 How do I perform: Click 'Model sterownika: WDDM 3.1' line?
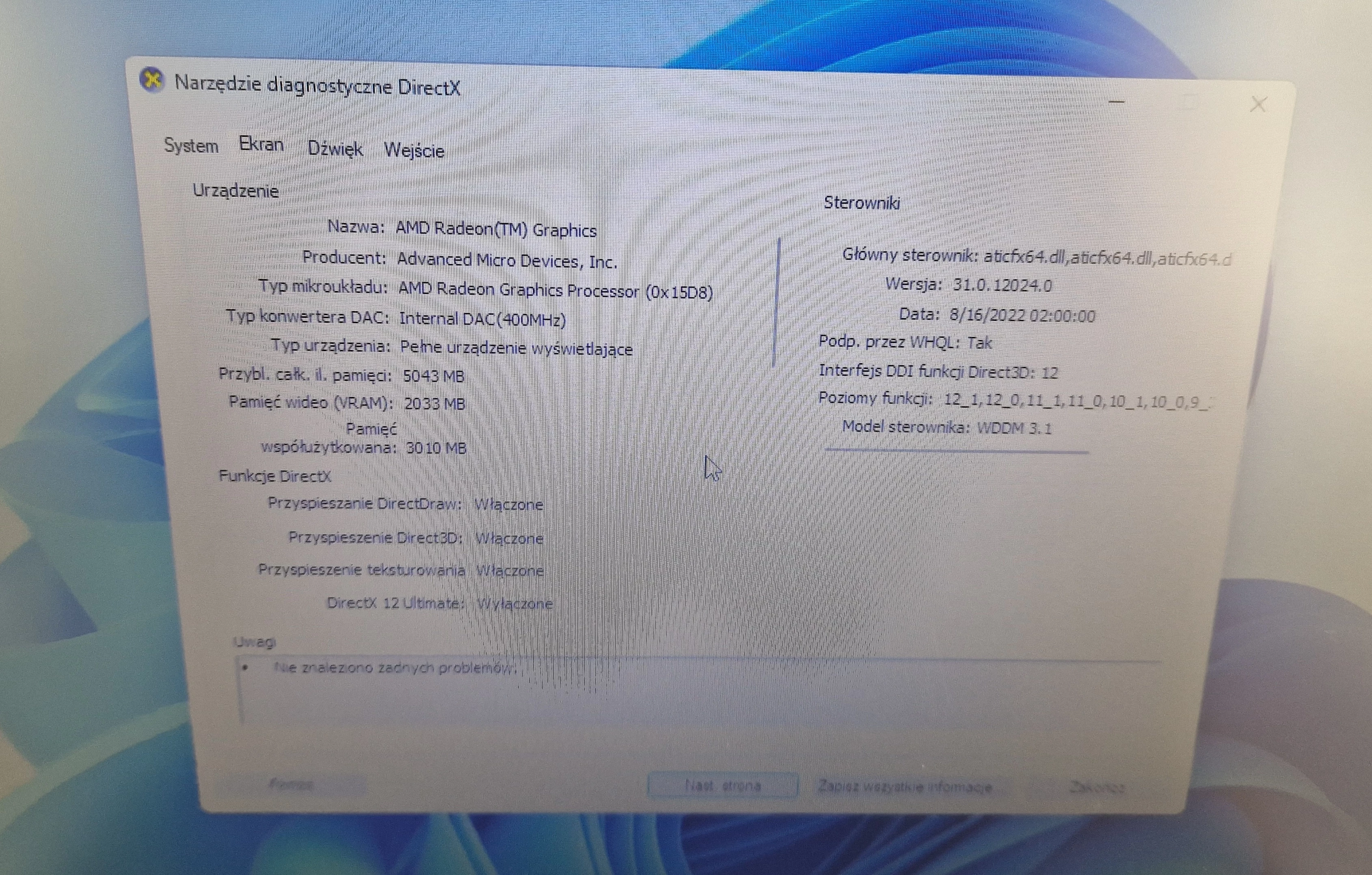pyautogui.click(x=947, y=427)
